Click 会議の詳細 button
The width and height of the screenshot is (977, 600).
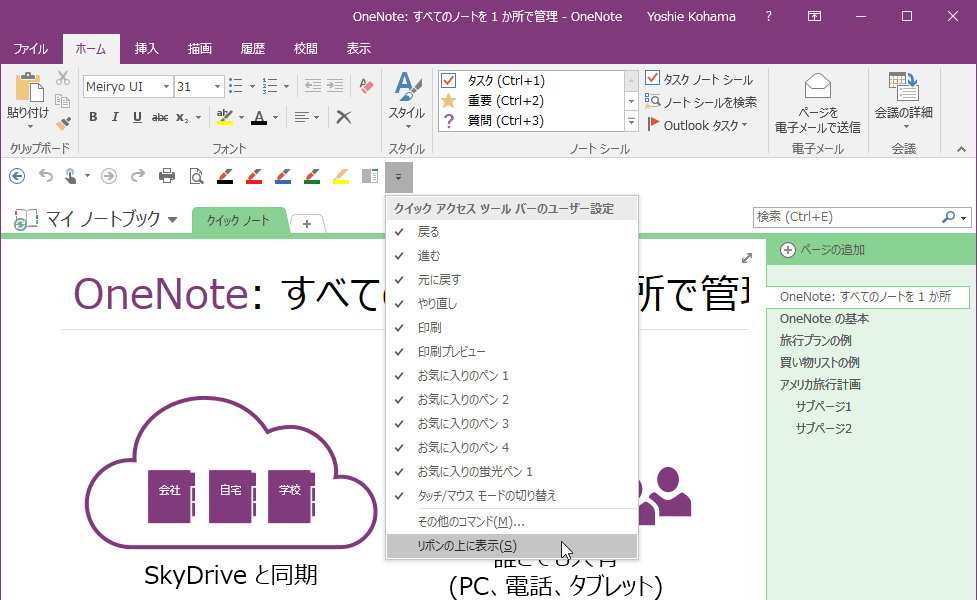pyautogui.click(x=903, y=101)
